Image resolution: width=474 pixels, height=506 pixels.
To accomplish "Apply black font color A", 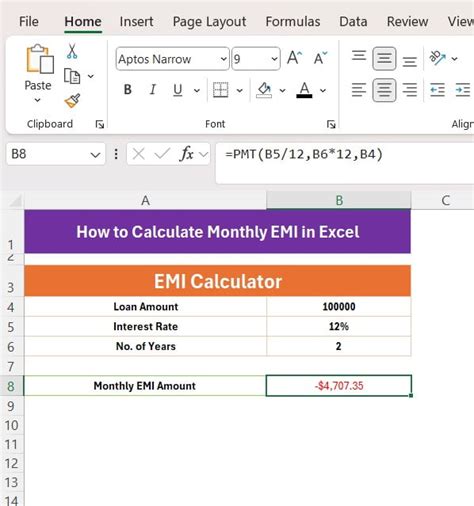I will [304, 90].
